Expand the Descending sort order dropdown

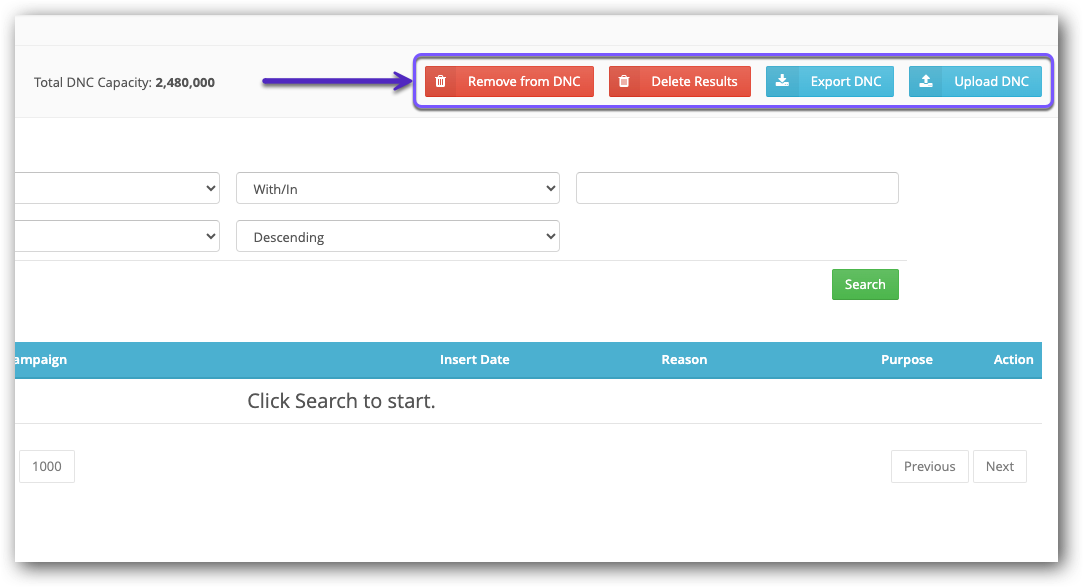397,237
